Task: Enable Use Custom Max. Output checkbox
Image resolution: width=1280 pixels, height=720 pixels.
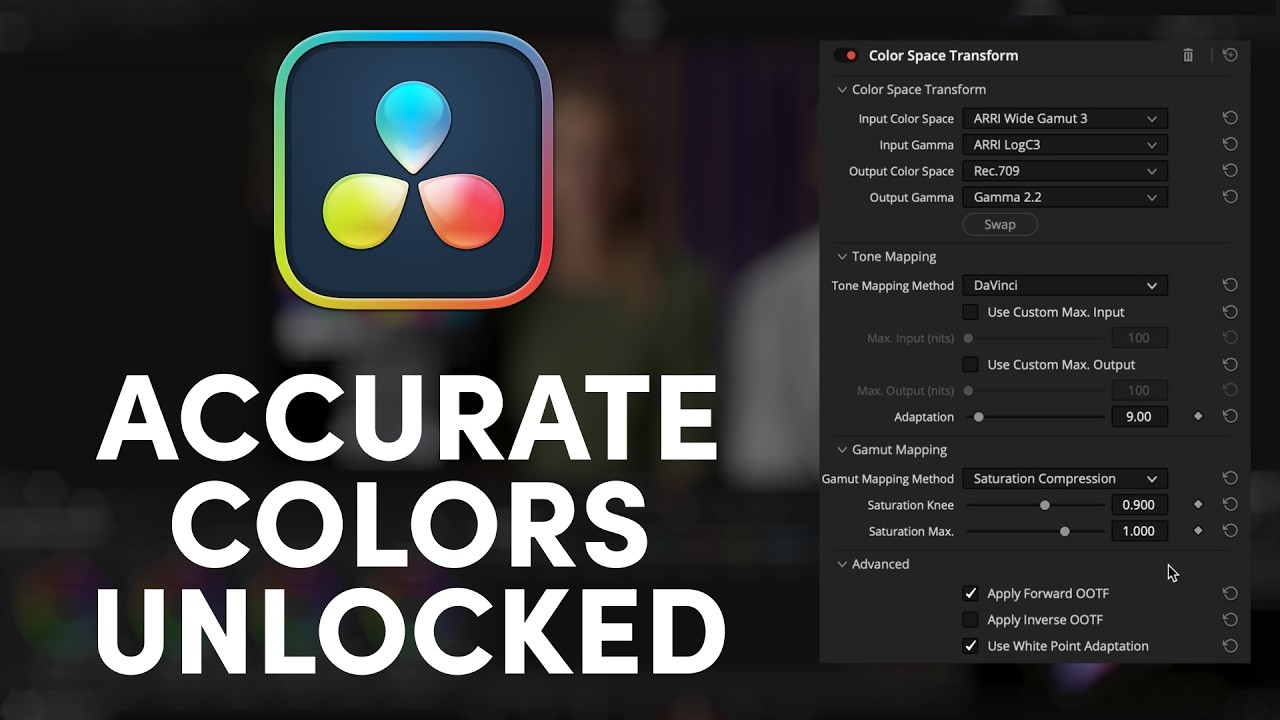Action: coord(970,365)
